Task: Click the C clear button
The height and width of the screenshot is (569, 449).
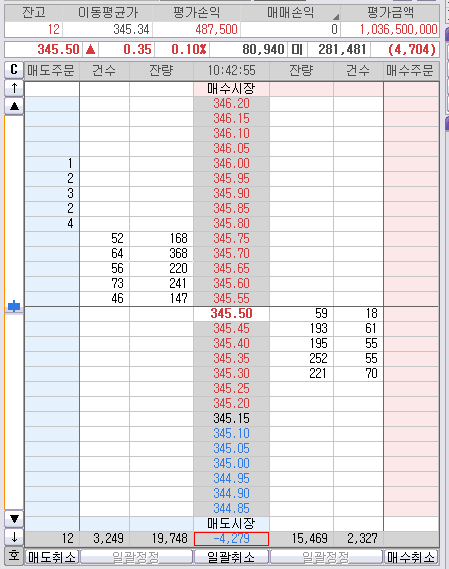Action: pyautogui.click(x=14, y=70)
